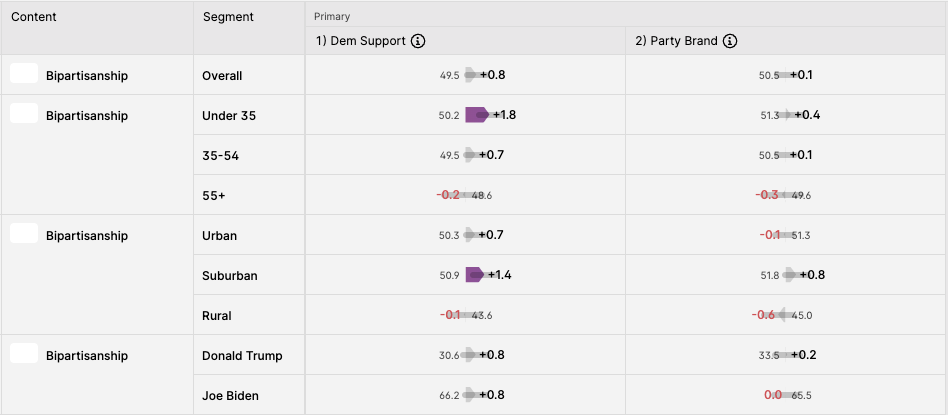Click the -0.6 value for Rural Party Brand

(x=763, y=315)
